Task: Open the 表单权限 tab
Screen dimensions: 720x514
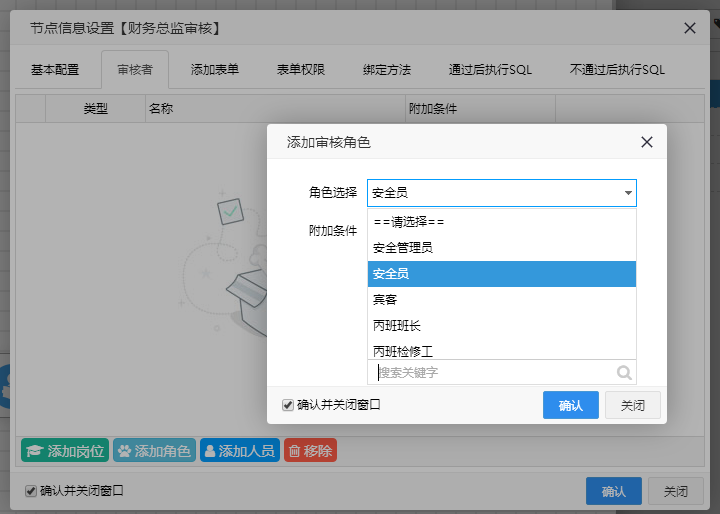Action: (301, 70)
